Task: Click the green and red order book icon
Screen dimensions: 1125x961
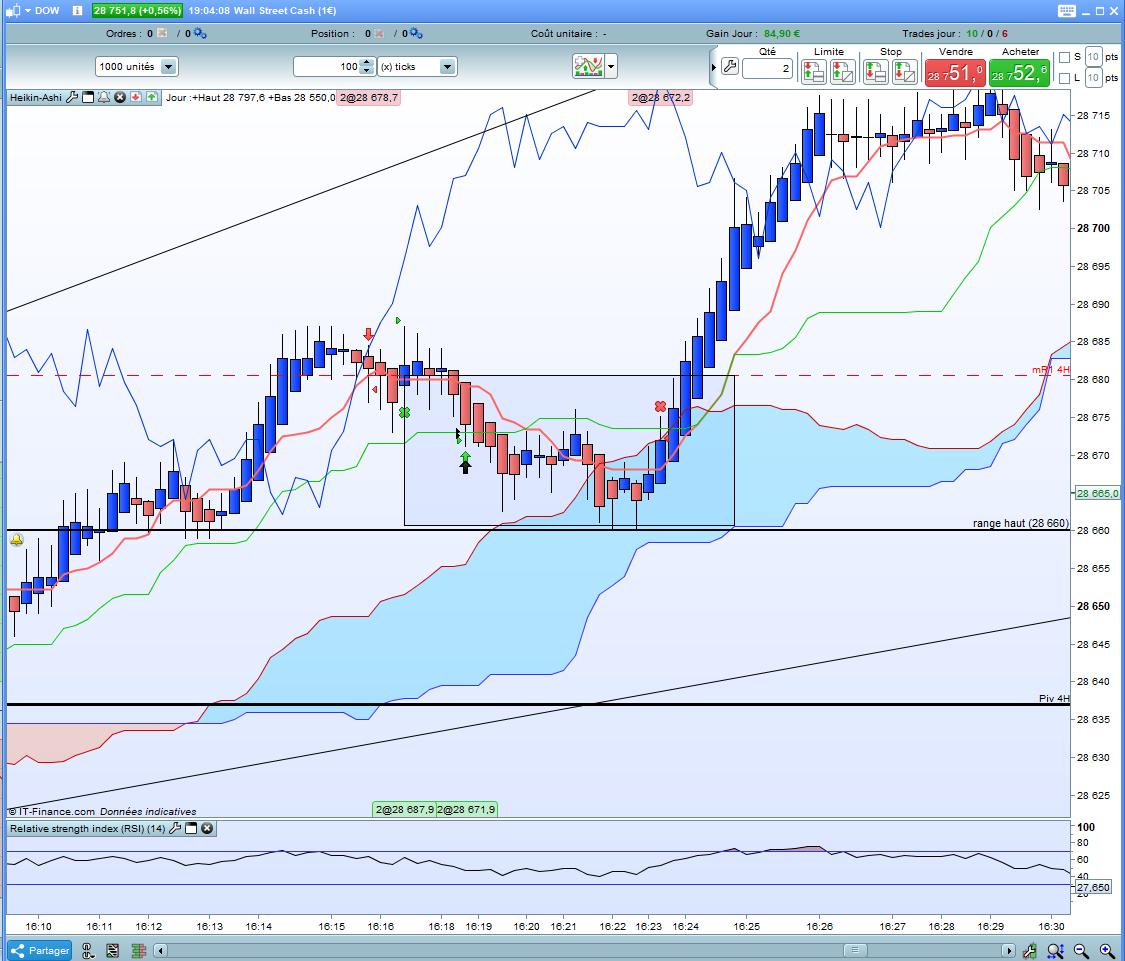Action: (x=138, y=951)
